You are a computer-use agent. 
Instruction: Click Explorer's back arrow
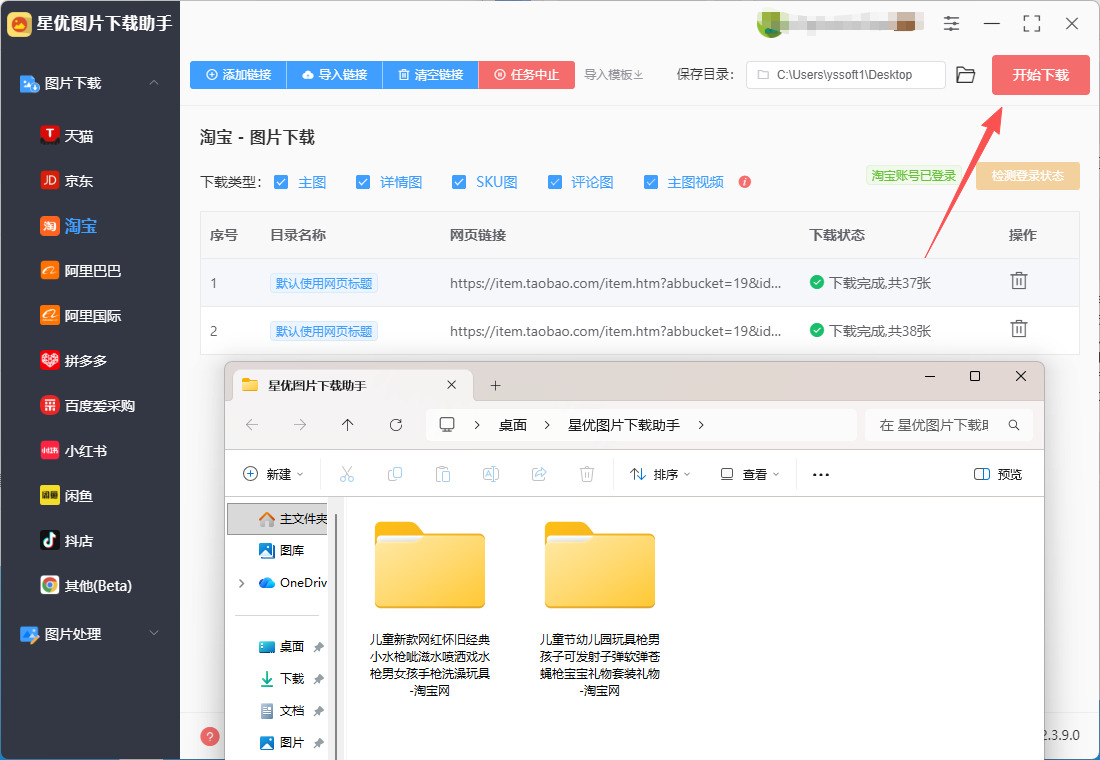252,425
